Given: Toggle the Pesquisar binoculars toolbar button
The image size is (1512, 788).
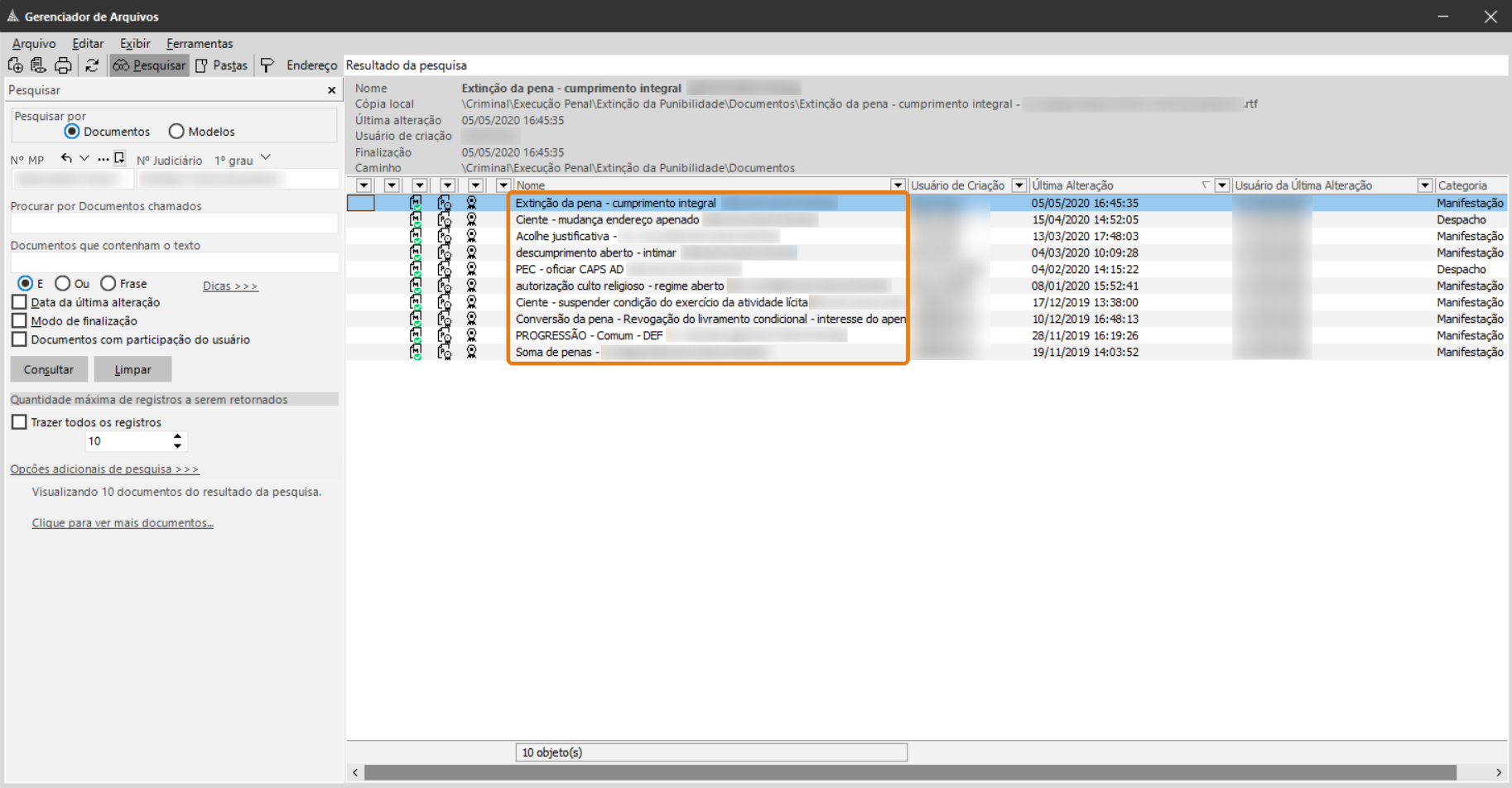Looking at the screenshot, I should (x=149, y=65).
